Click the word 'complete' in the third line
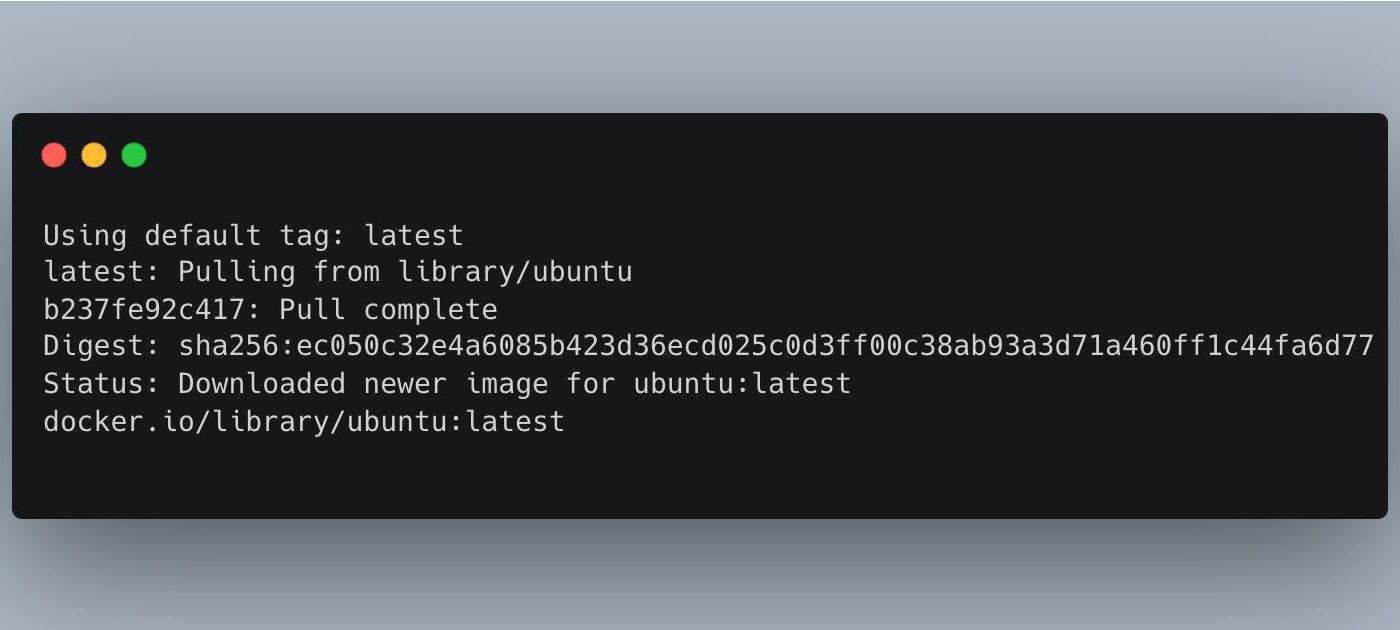1400x630 pixels. click(431, 311)
